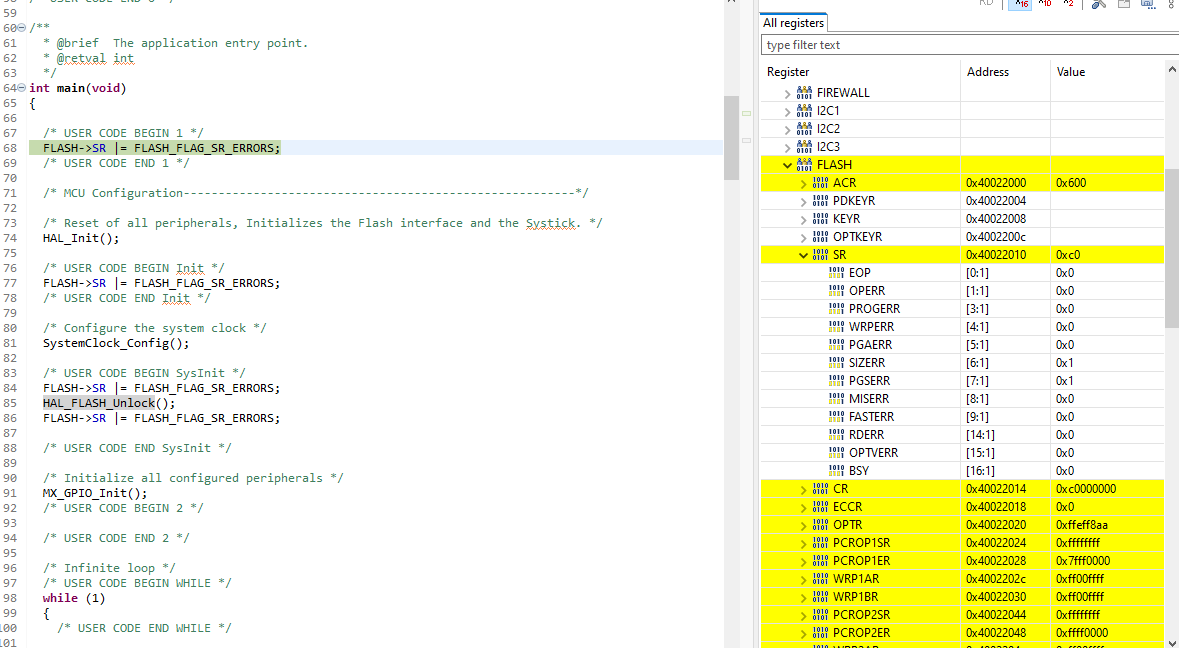This screenshot has height=648, width=1179.
Task: Click the FIREWALL peripheral icon
Action: coord(804,93)
